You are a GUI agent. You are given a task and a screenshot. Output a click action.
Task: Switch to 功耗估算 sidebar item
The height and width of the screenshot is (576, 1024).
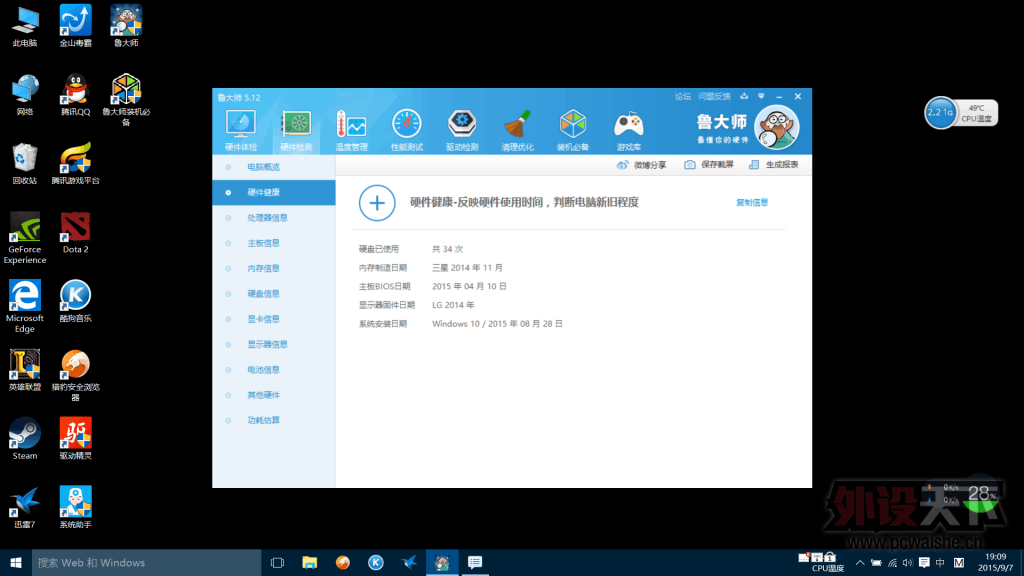pyautogui.click(x=263, y=420)
